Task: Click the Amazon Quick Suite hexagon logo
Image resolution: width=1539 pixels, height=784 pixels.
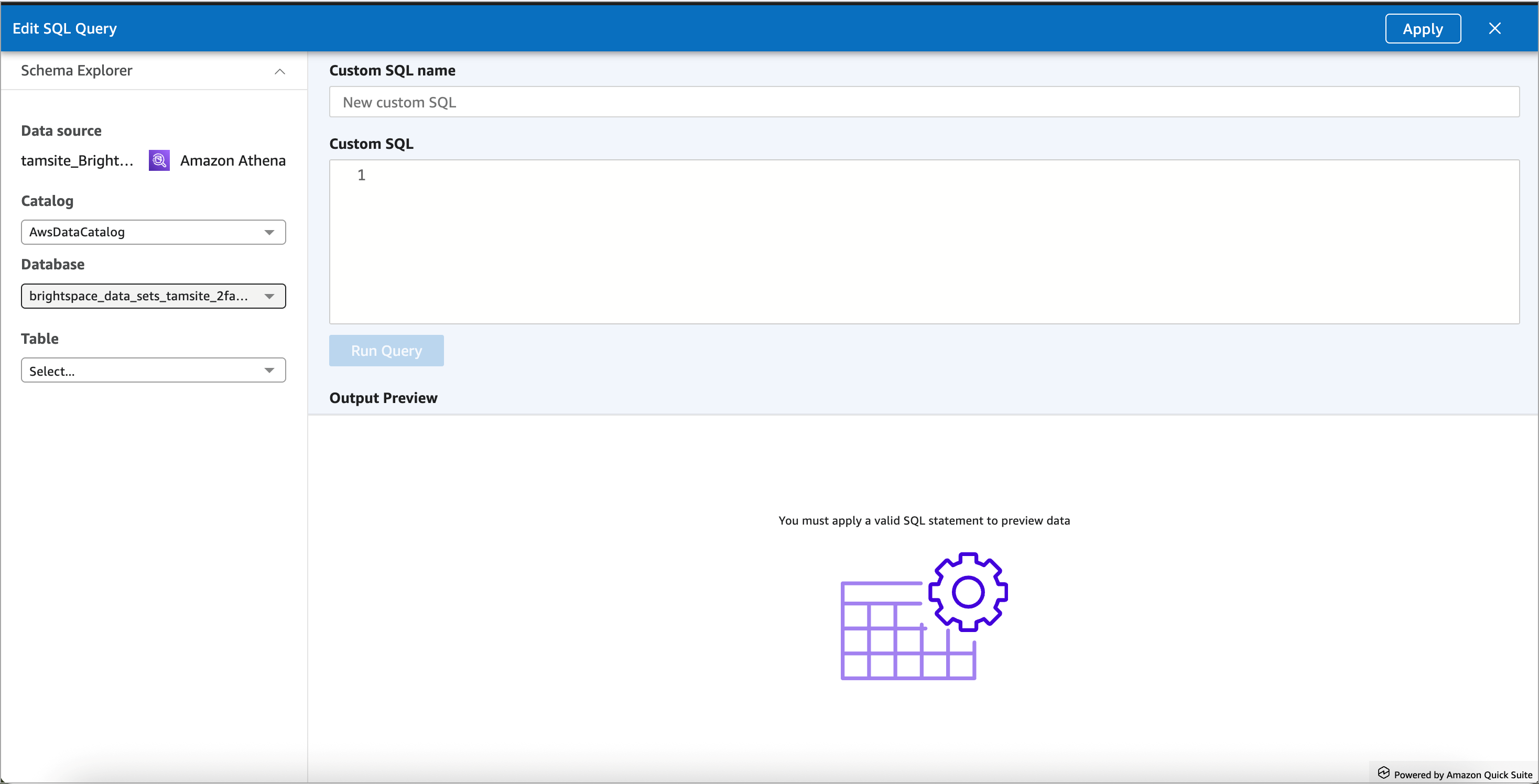Action: point(1385,773)
